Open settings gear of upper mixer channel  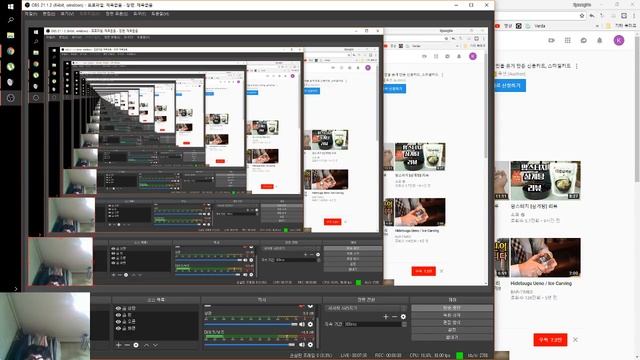[x=310, y=324]
